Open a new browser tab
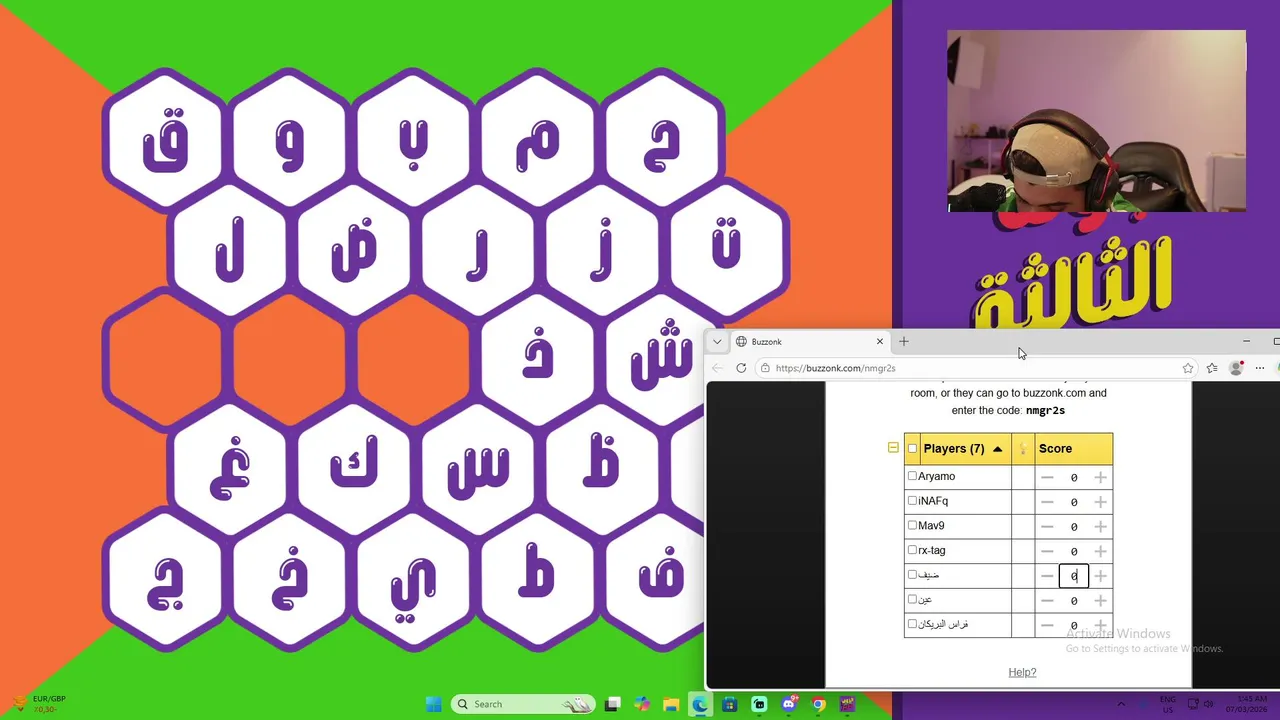The width and height of the screenshot is (1280, 720). click(x=904, y=342)
